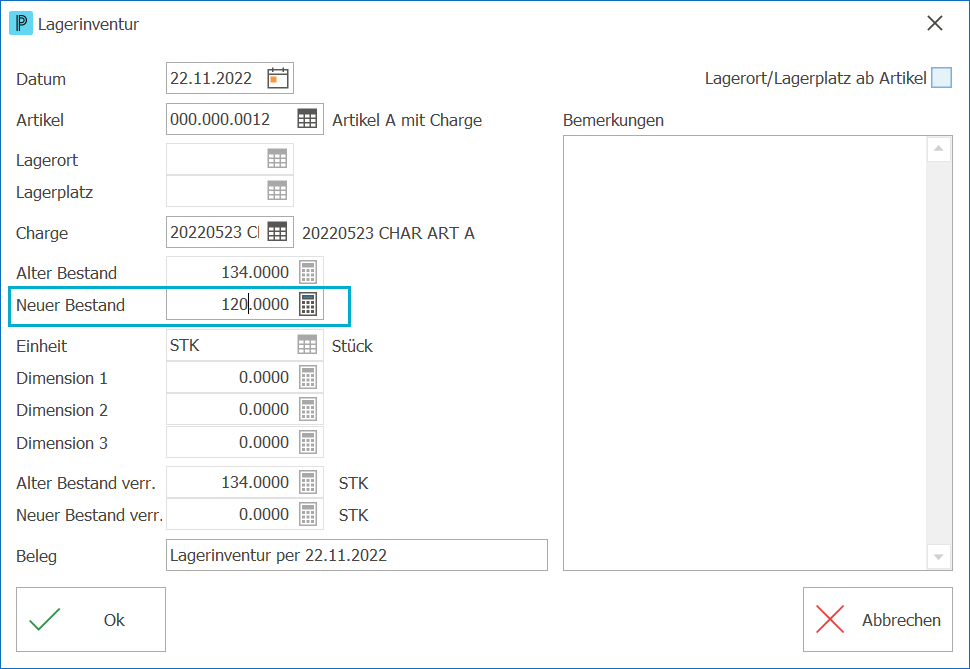970x669 pixels.
Task: Open calculator for Neuer Bestand
Action: (308, 304)
